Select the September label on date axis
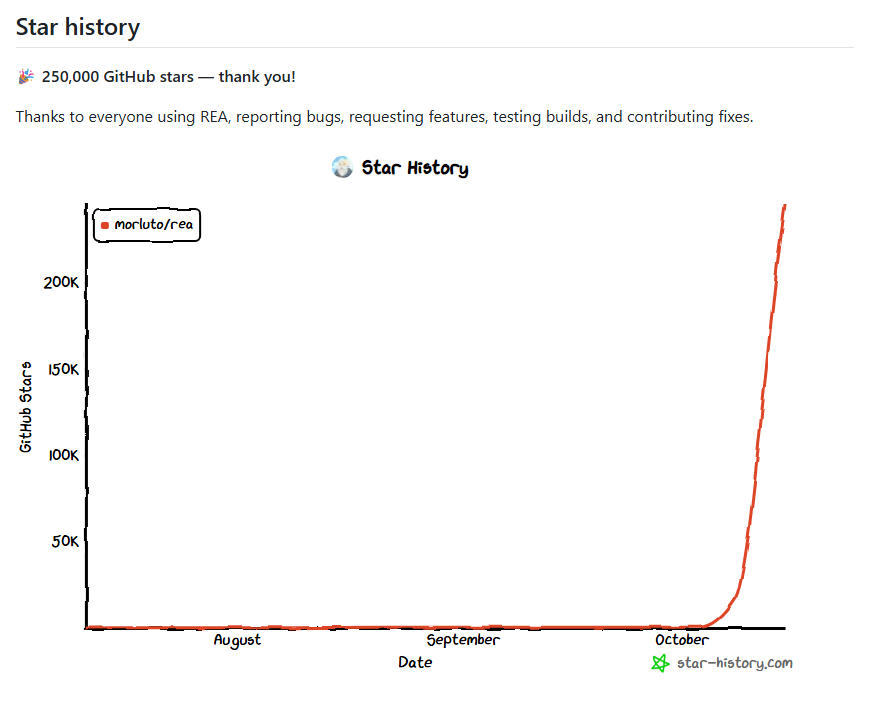873x701 pixels. pos(463,640)
